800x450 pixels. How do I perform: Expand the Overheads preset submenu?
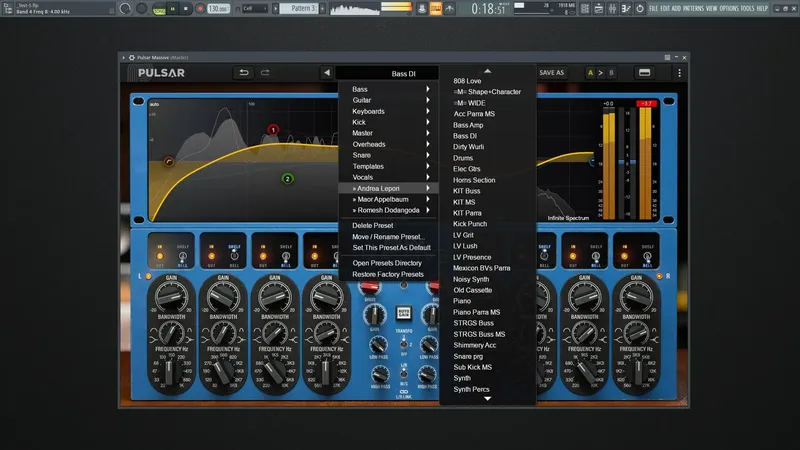390,144
